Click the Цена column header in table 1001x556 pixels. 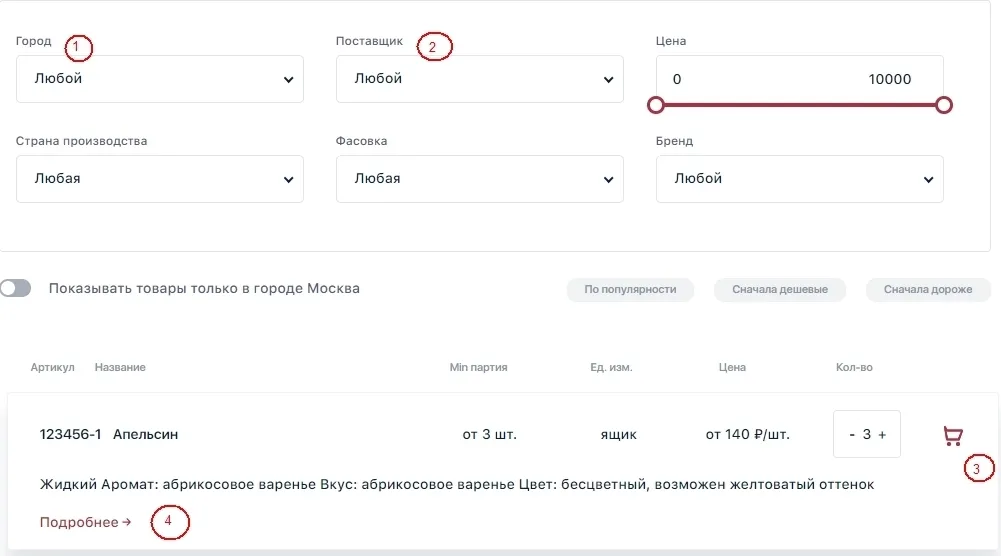pos(732,367)
